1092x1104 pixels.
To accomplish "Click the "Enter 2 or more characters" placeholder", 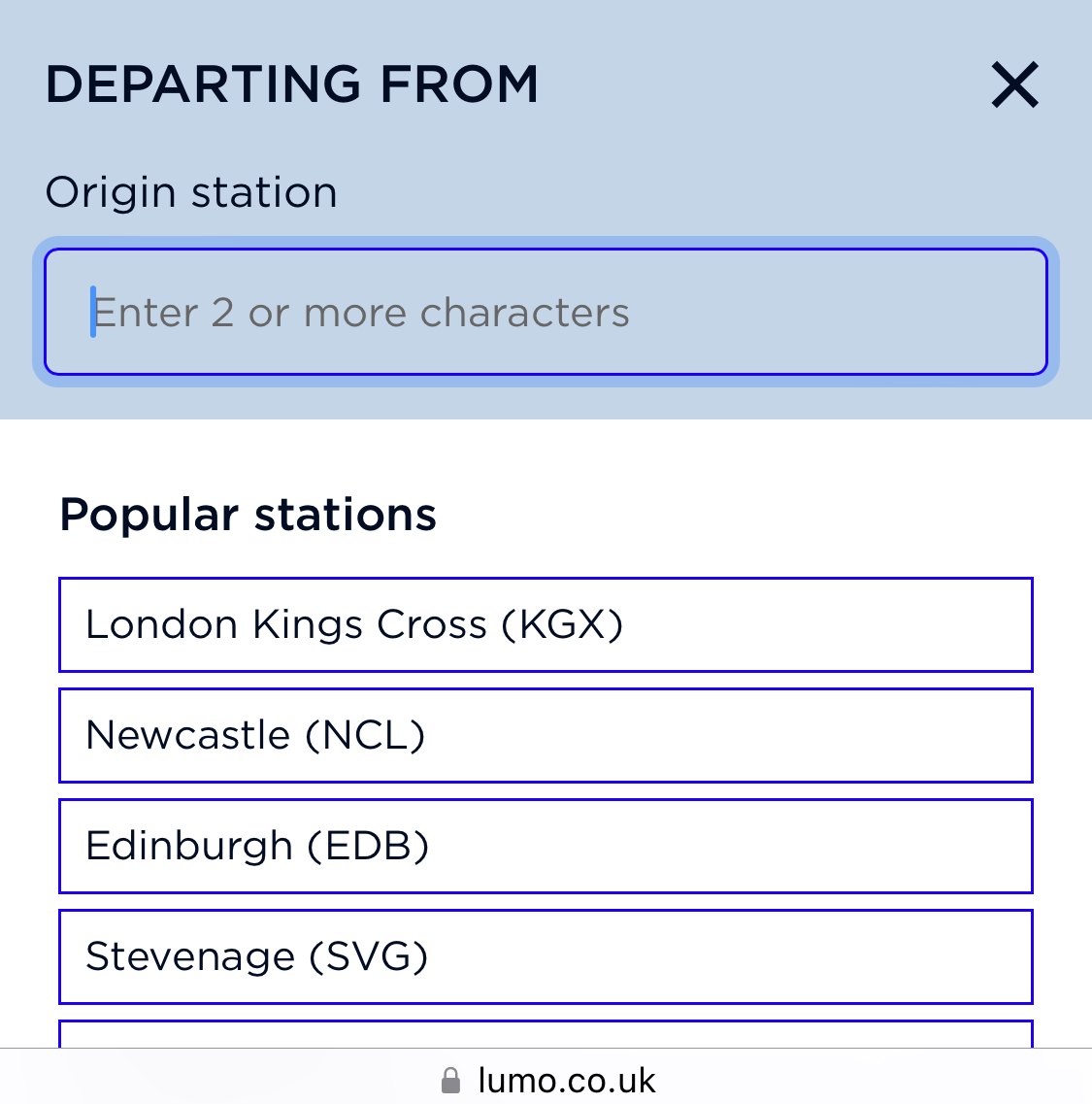I will coord(361,313).
